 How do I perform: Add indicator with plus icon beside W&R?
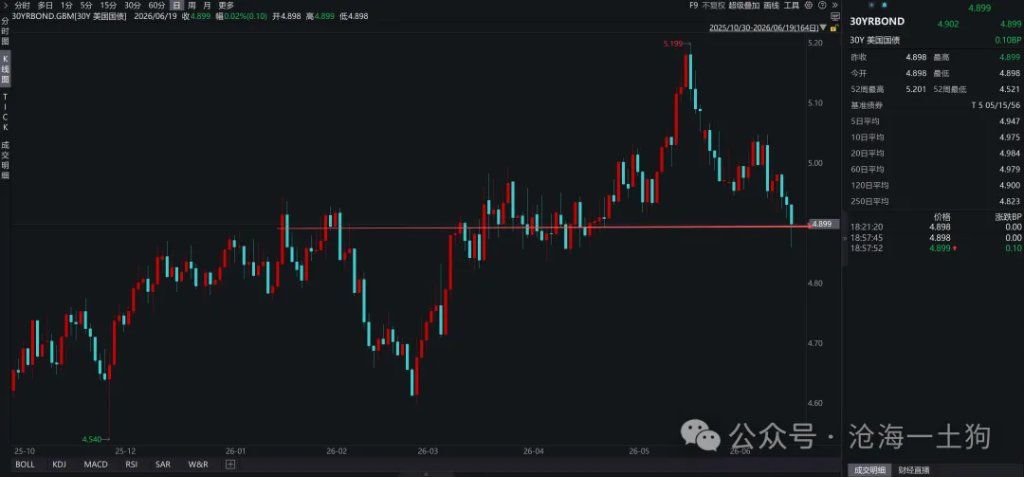point(230,465)
